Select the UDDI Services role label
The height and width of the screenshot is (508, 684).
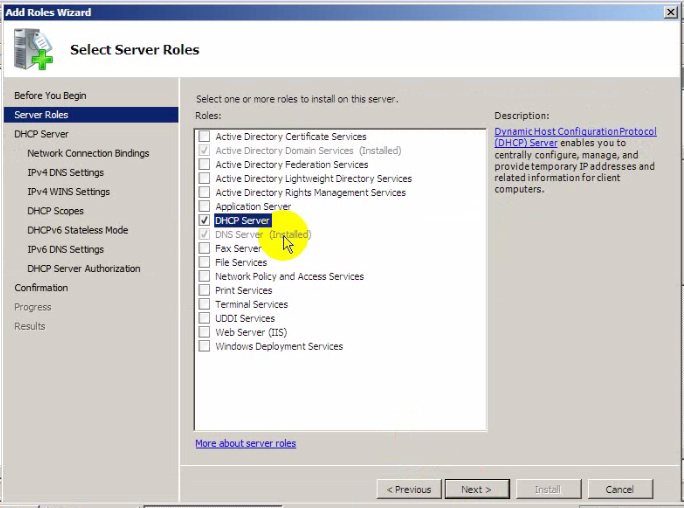click(x=245, y=318)
